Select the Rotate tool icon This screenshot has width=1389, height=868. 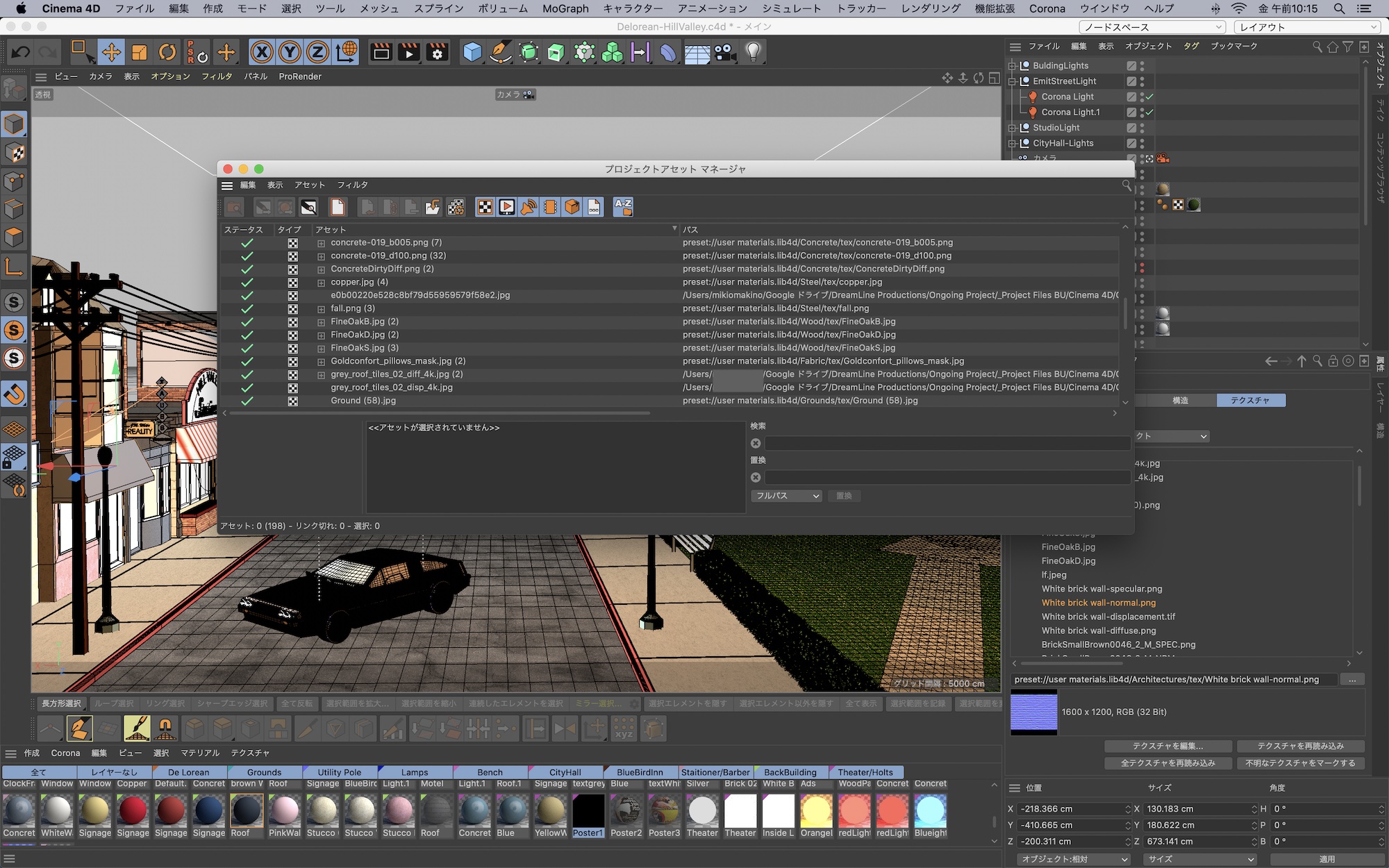(167, 52)
